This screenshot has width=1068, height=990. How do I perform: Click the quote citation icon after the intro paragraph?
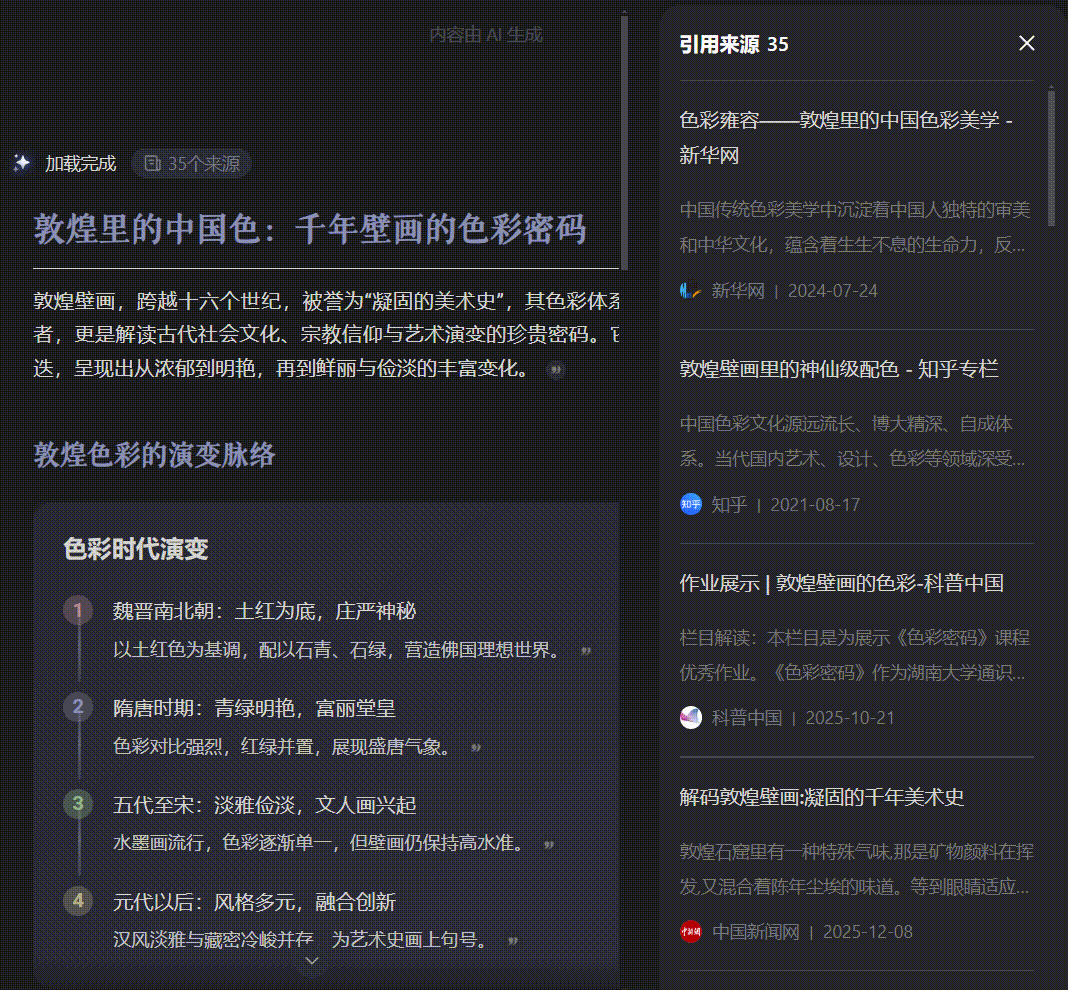click(555, 370)
